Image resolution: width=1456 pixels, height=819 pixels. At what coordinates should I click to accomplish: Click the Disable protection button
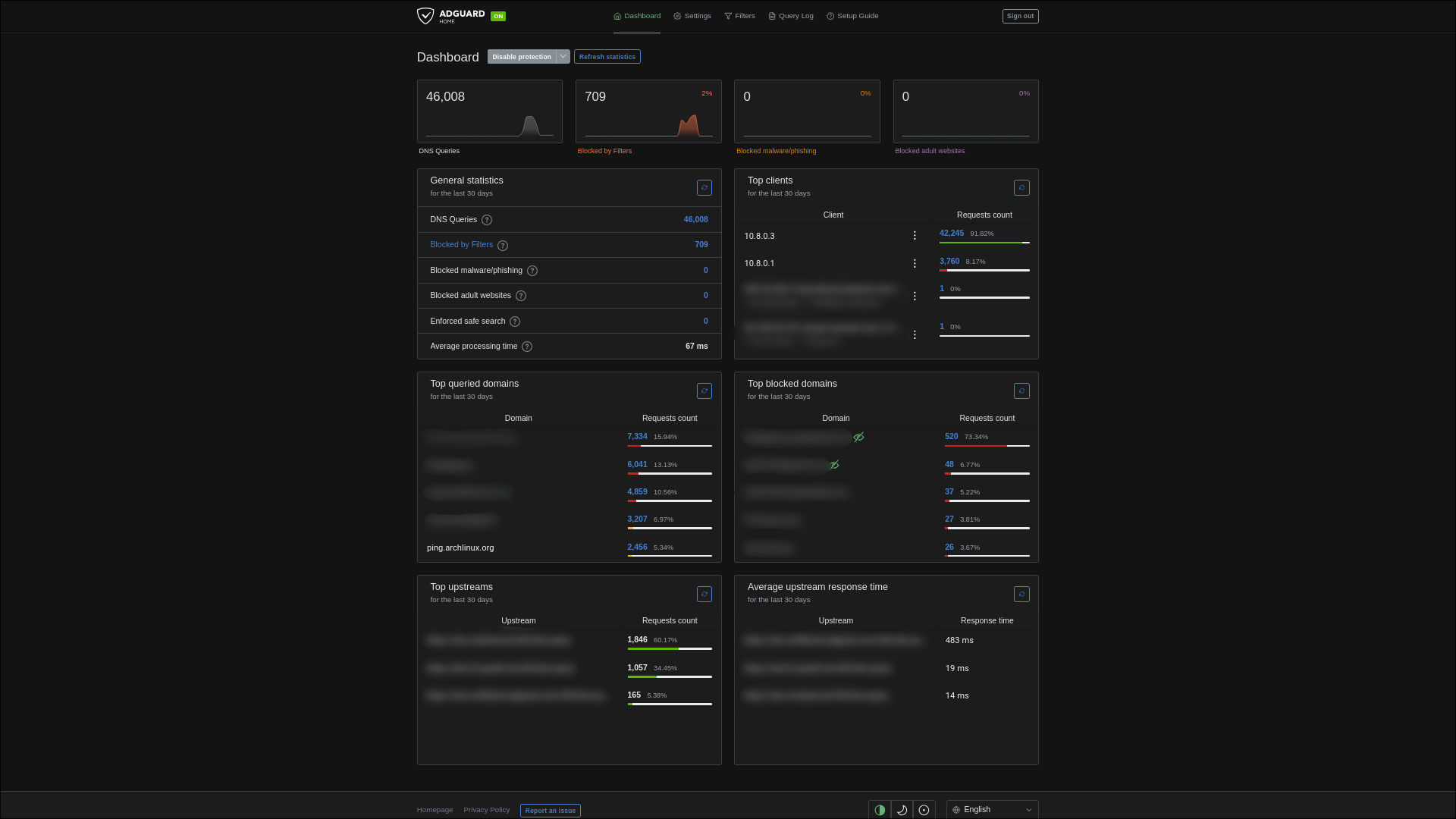[522, 57]
